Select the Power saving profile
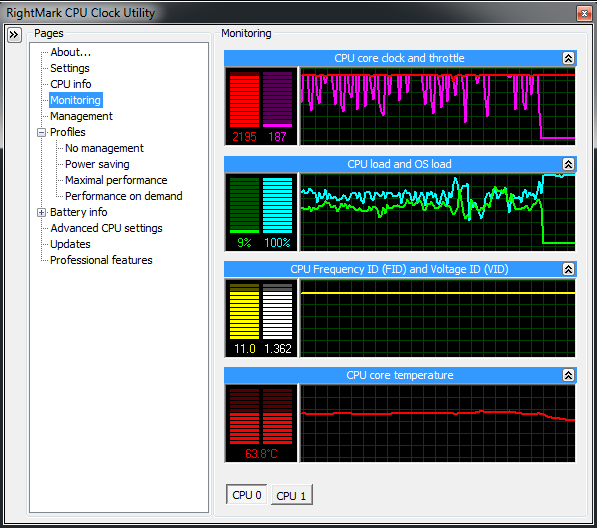Image resolution: width=597 pixels, height=529 pixels. (x=97, y=164)
